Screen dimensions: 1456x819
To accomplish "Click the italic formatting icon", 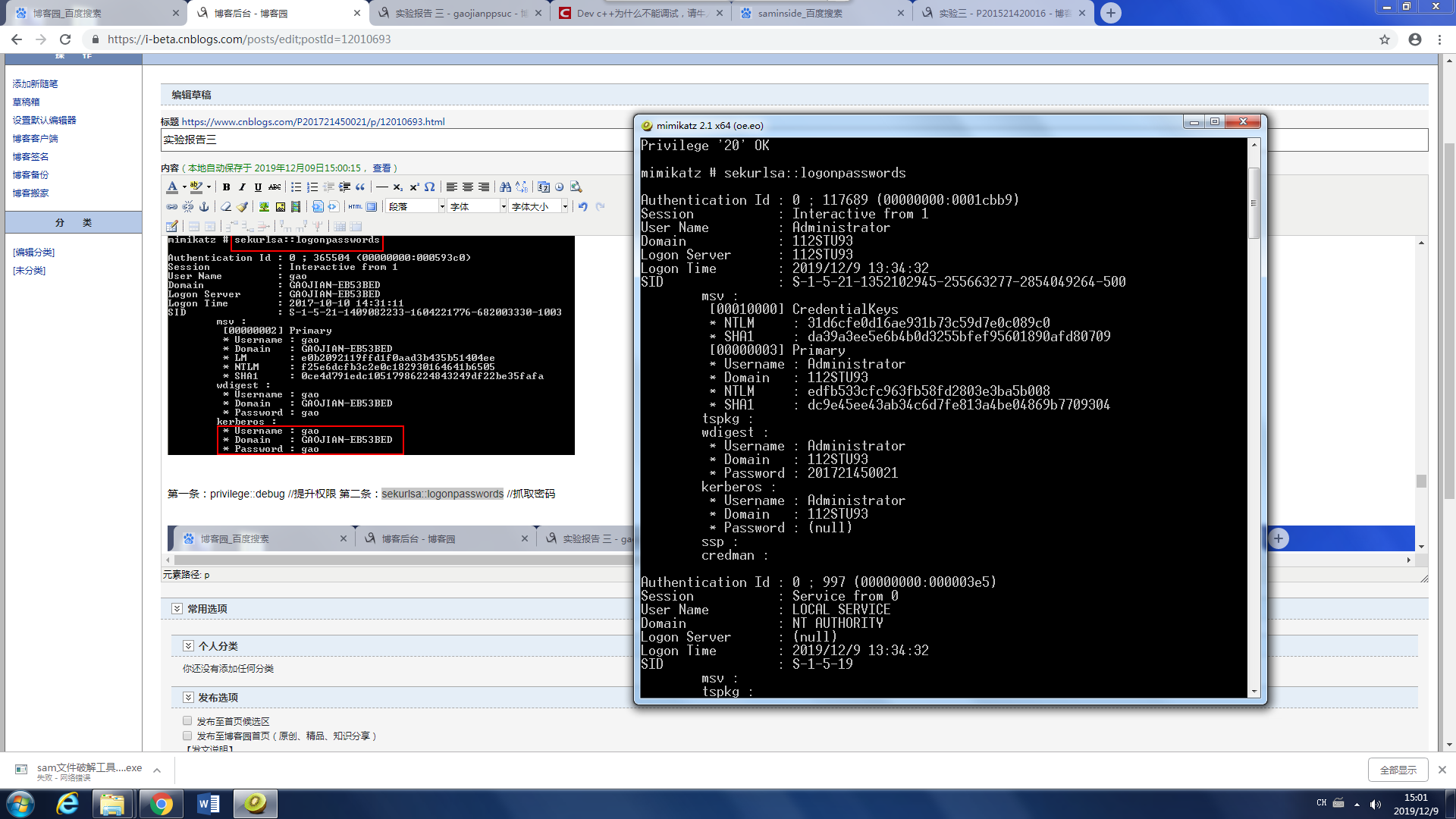I will [x=242, y=187].
